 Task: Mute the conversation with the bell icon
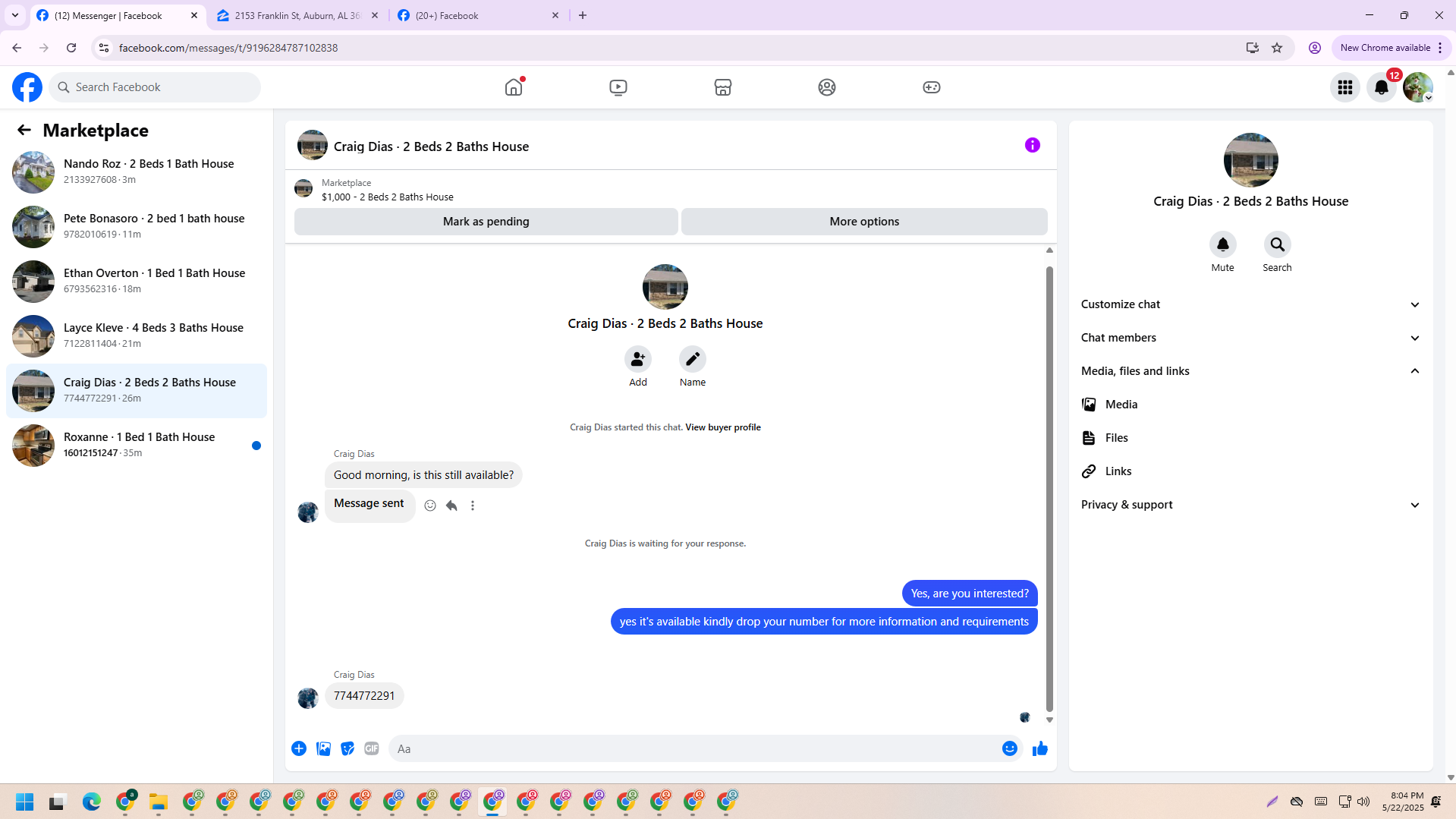point(1223,244)
